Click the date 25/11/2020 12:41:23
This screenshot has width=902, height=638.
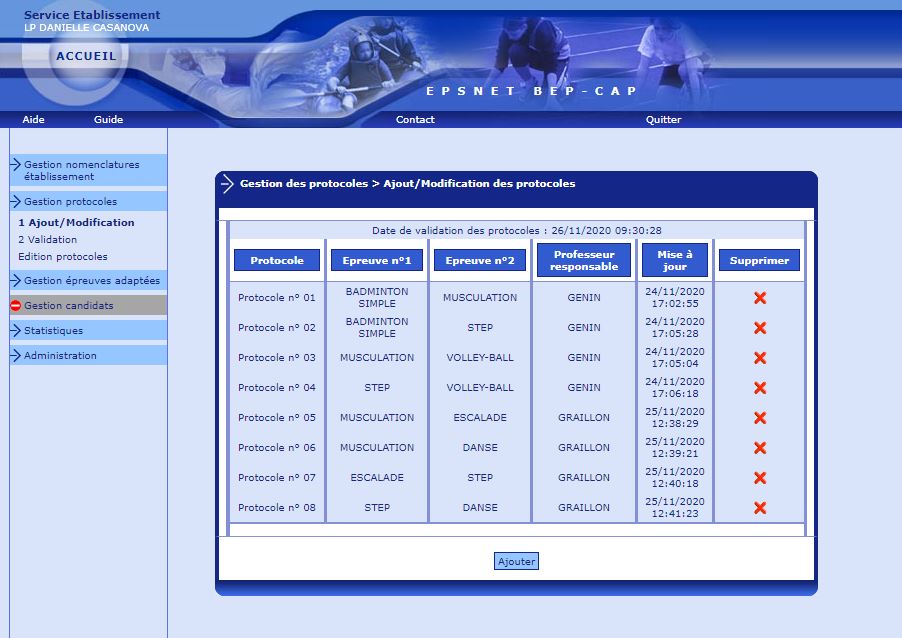[675, 507]
